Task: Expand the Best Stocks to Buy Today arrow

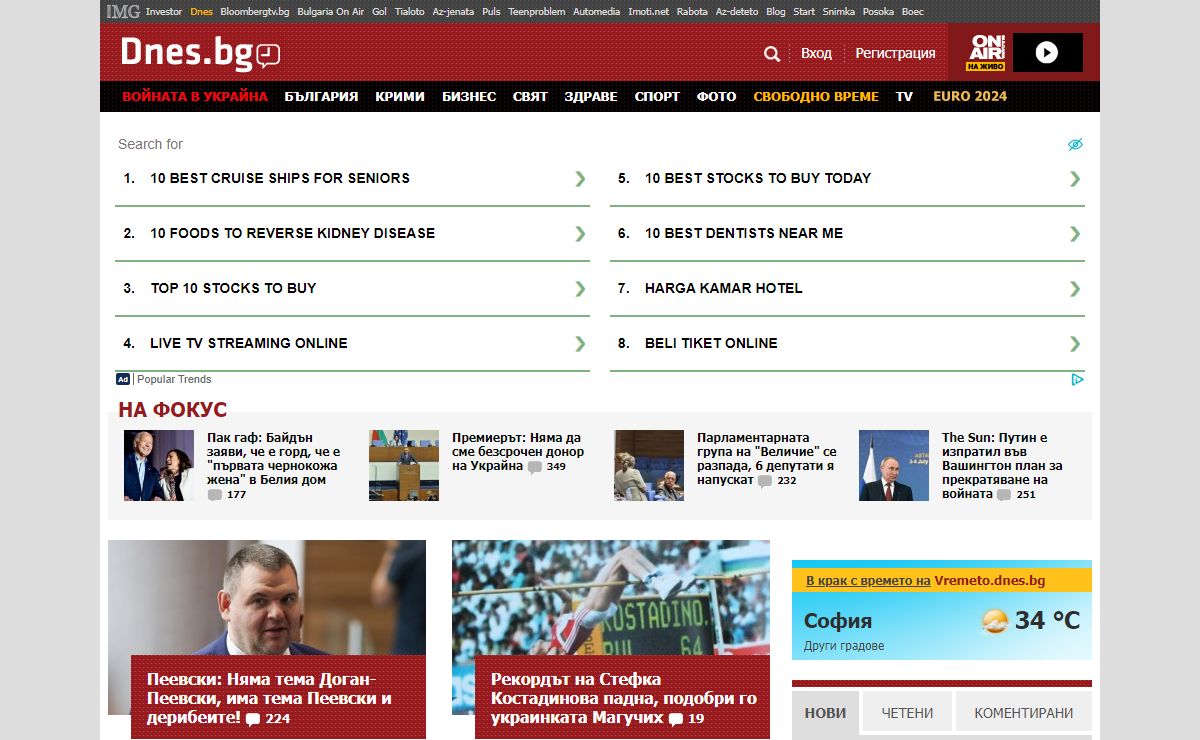Action: click(x=1075, y=178)
